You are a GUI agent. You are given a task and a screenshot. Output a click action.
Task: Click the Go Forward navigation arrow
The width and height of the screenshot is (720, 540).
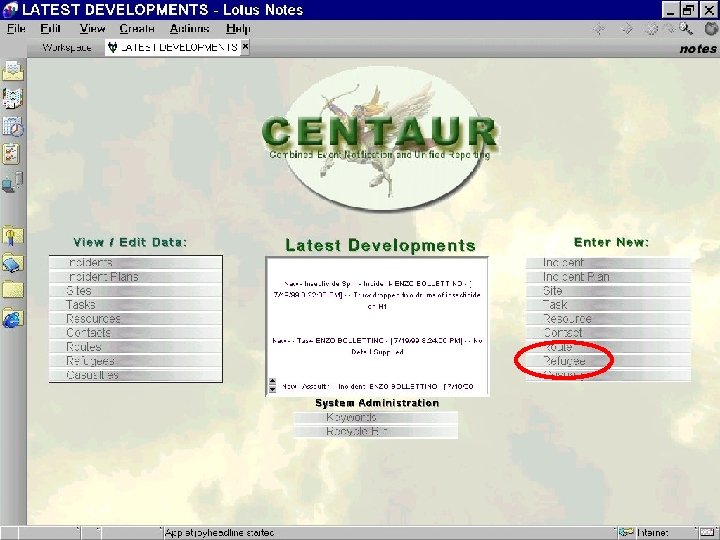click(x=627, y=29)
